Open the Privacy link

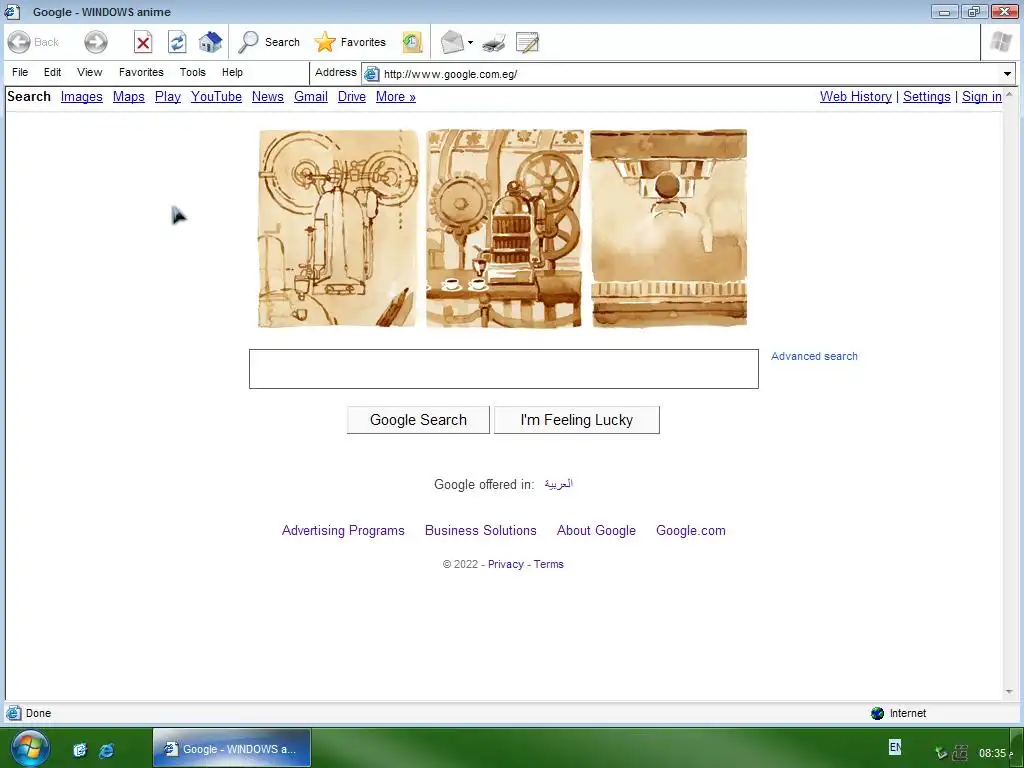pyautogui.click(x=505, y=564)
